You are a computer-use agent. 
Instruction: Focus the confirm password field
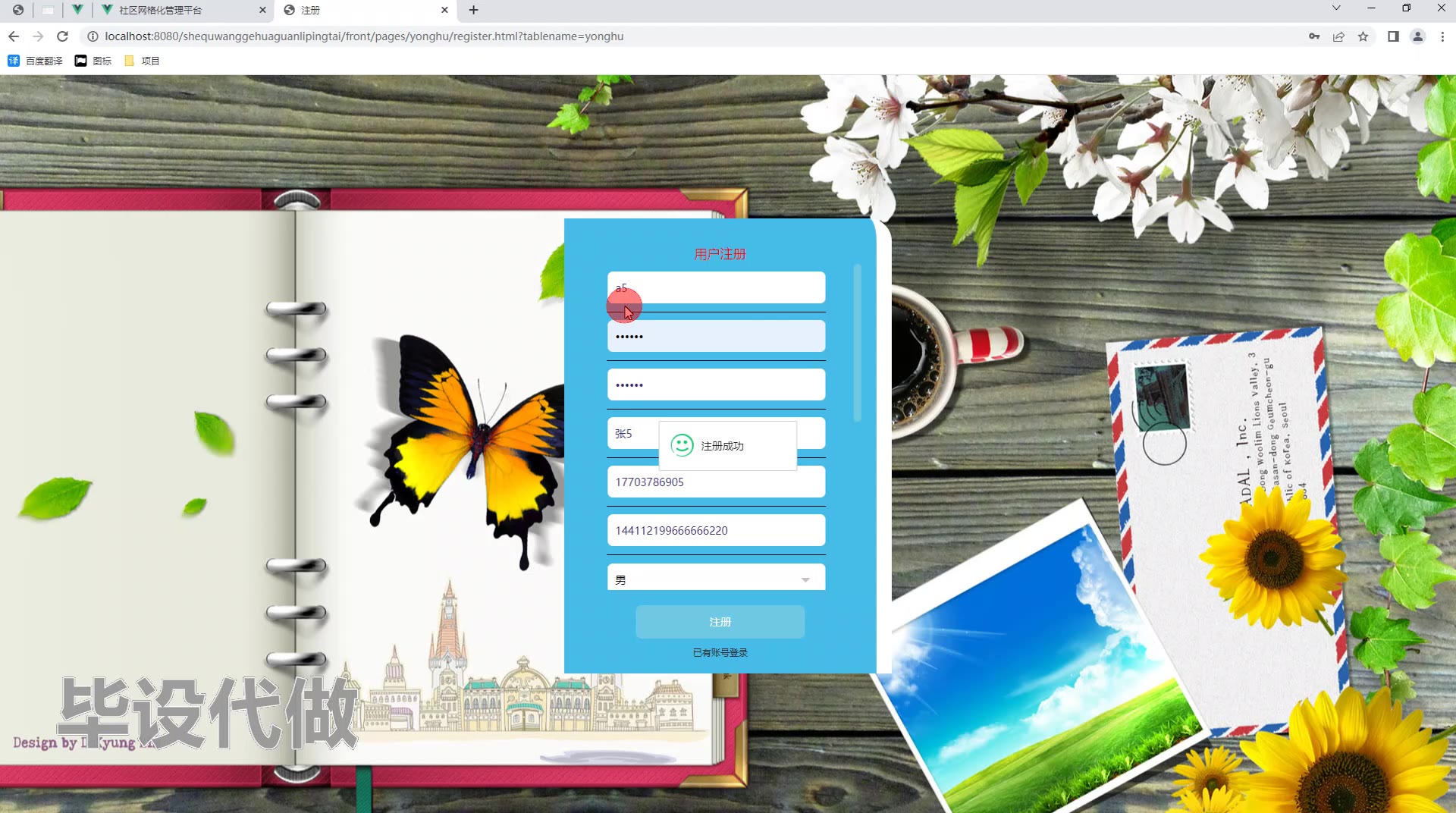(716, 385)
